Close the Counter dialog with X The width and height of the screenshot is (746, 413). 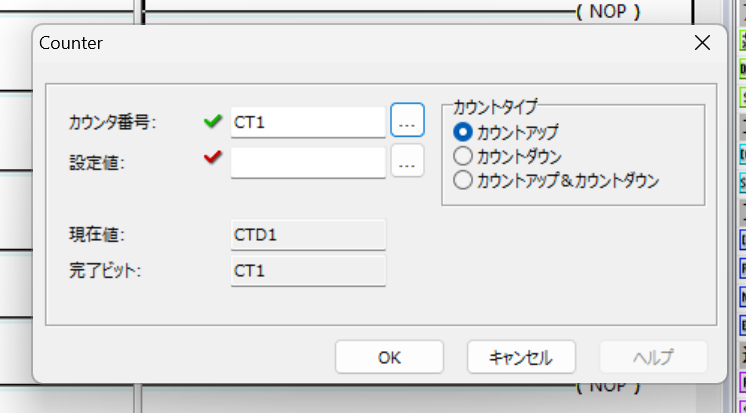[x=702, y=43]
